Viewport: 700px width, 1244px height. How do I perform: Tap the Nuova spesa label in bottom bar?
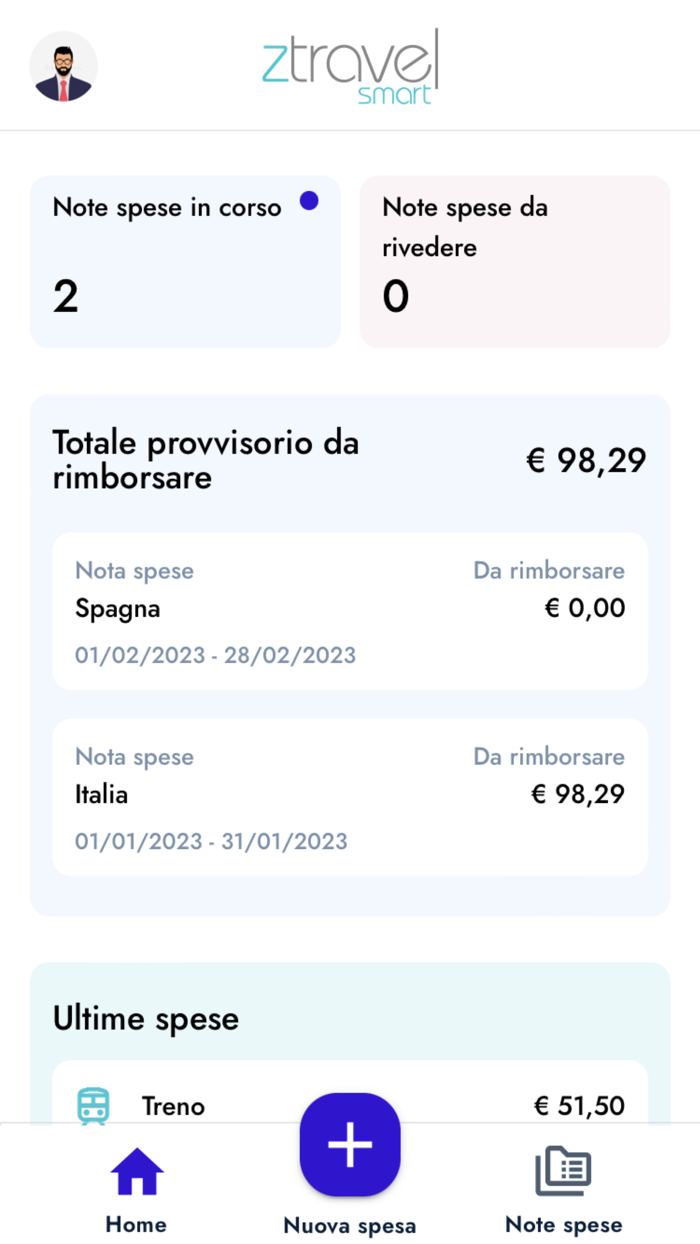[x=349, y=1224]
